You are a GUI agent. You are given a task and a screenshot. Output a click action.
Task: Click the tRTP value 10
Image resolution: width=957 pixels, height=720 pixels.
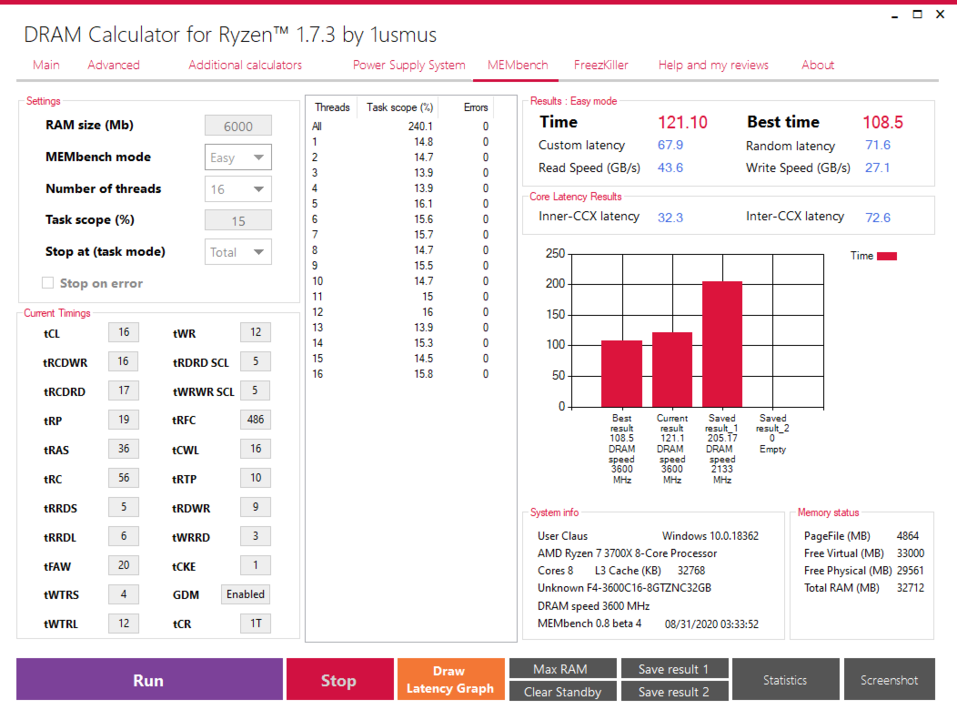click(255, 478)
